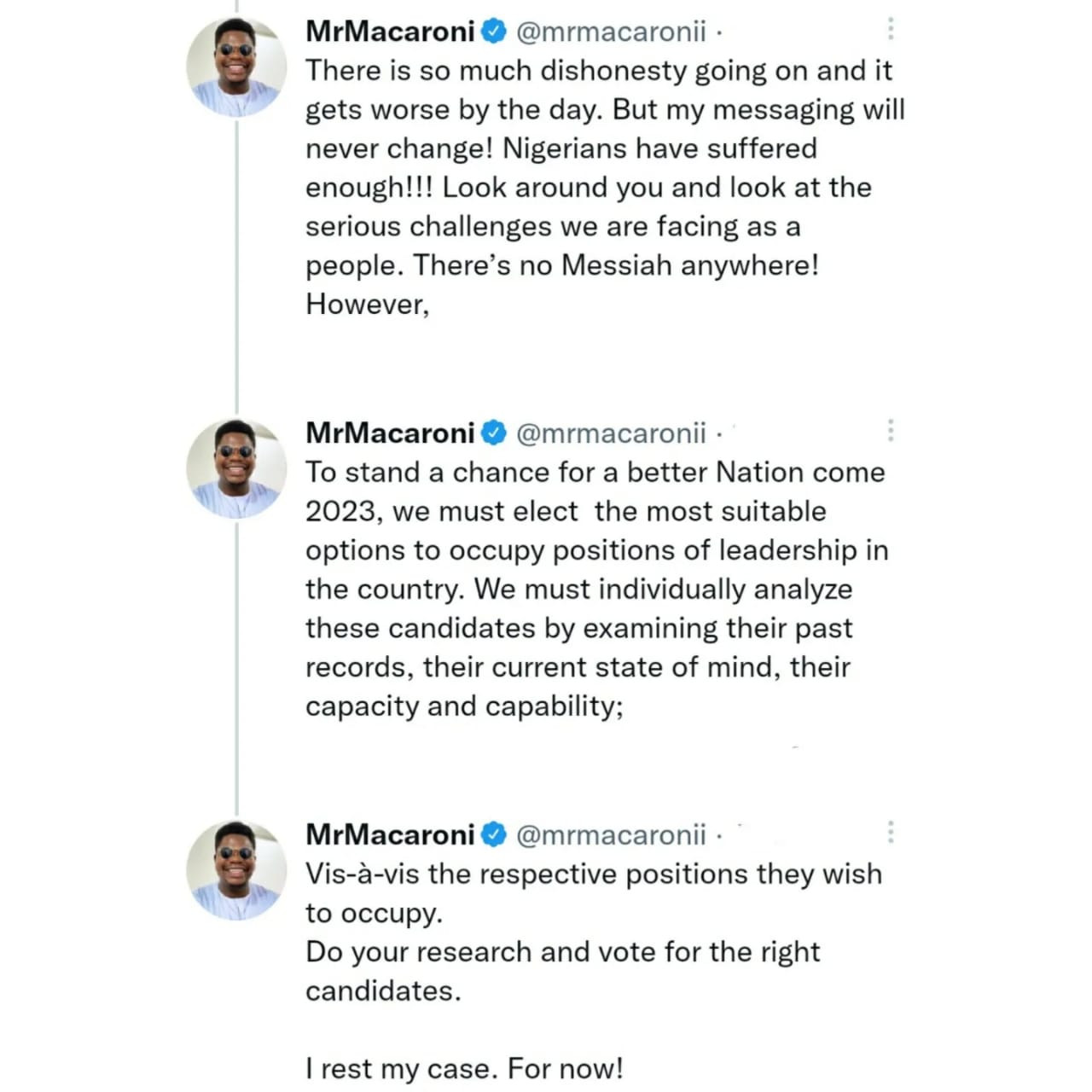Open MrMacaroni avatar on the middle tweet
The height and width of the screenshot is (1092, 1092).
coord(236,468)
